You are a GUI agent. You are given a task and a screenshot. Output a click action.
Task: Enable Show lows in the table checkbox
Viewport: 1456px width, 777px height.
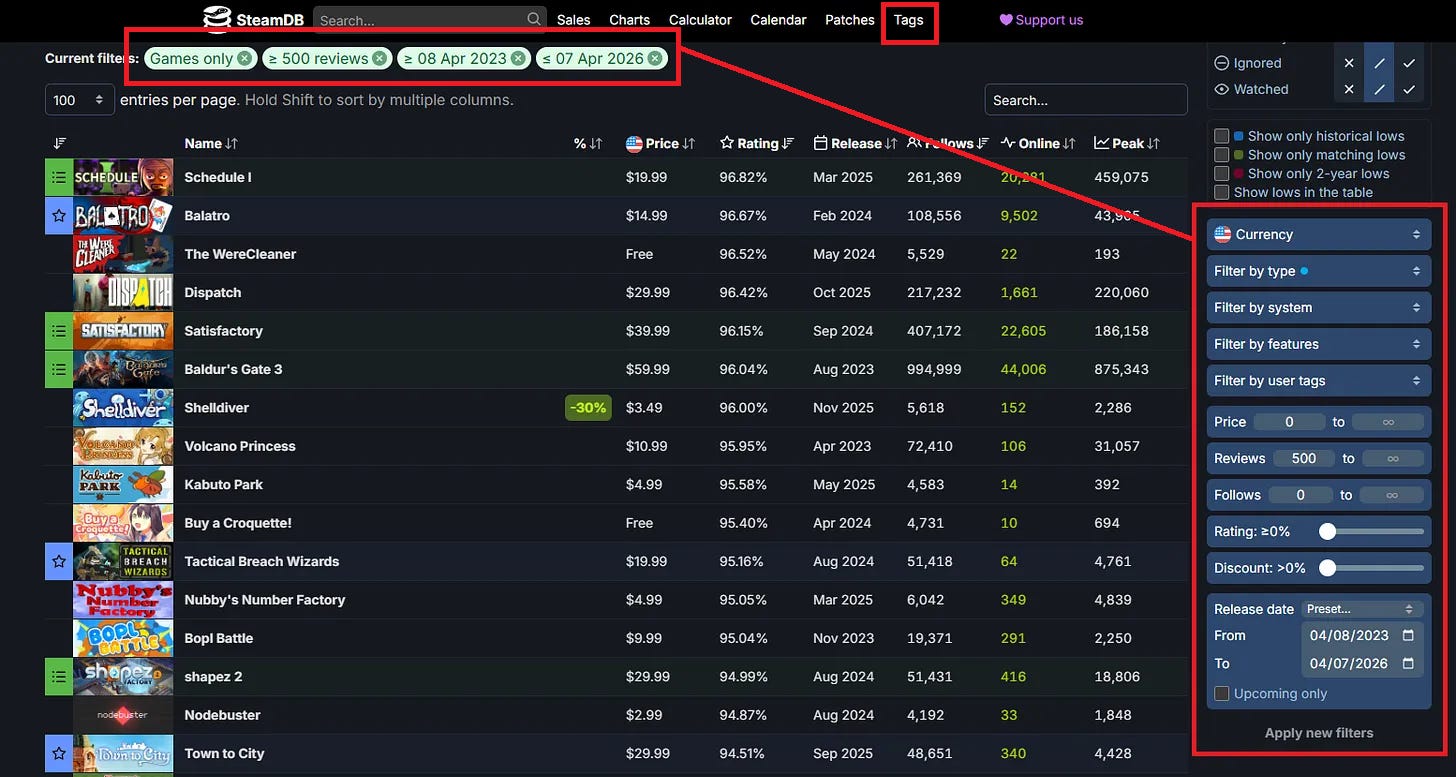click(1221, 192)
